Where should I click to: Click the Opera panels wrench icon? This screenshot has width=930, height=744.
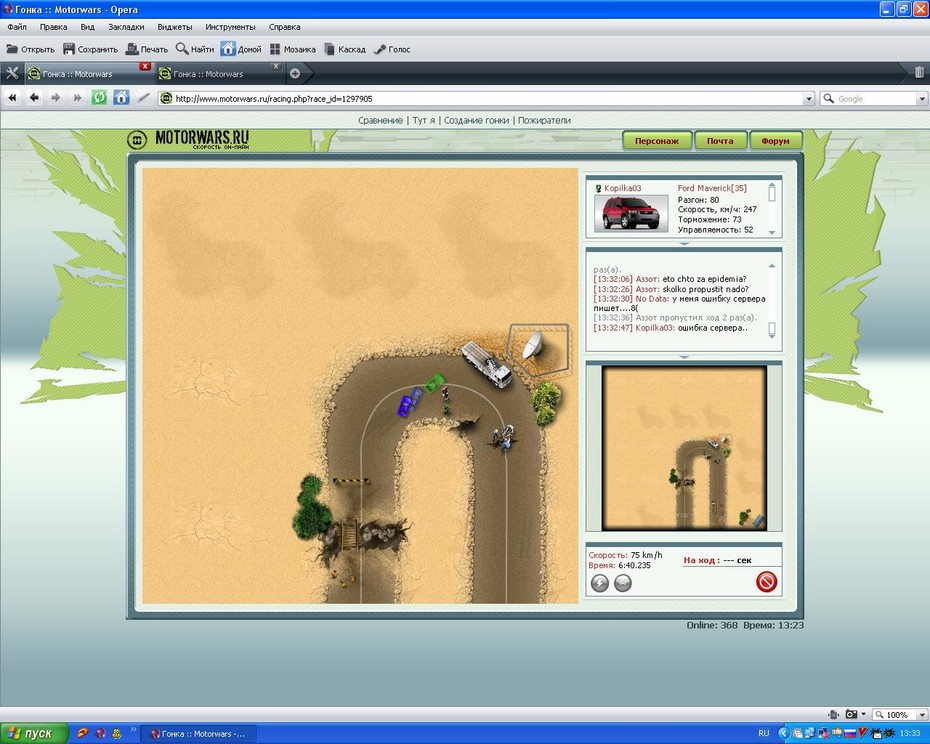11,74
